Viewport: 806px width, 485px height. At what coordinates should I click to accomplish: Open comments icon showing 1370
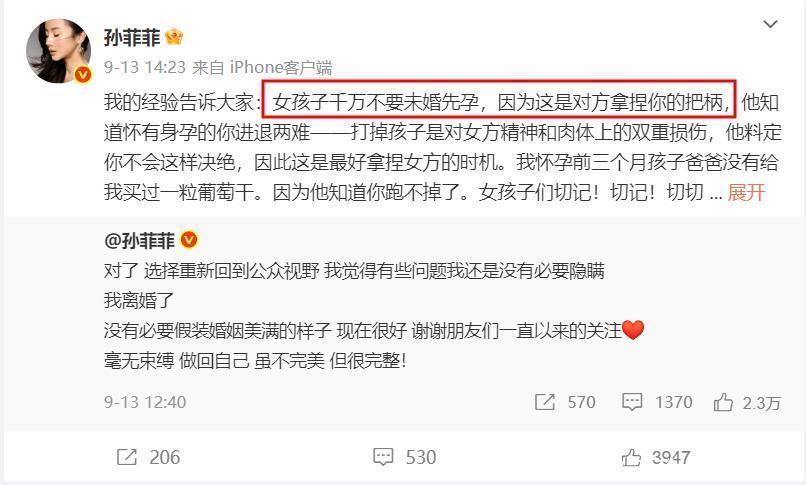[632, 402]
